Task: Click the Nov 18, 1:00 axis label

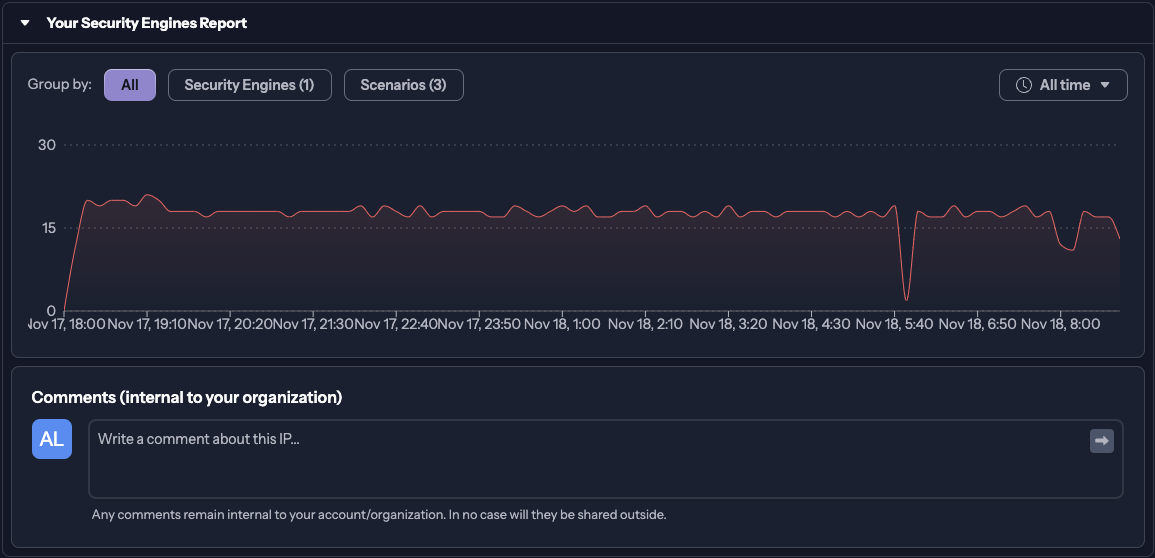Action: (562, 324)
